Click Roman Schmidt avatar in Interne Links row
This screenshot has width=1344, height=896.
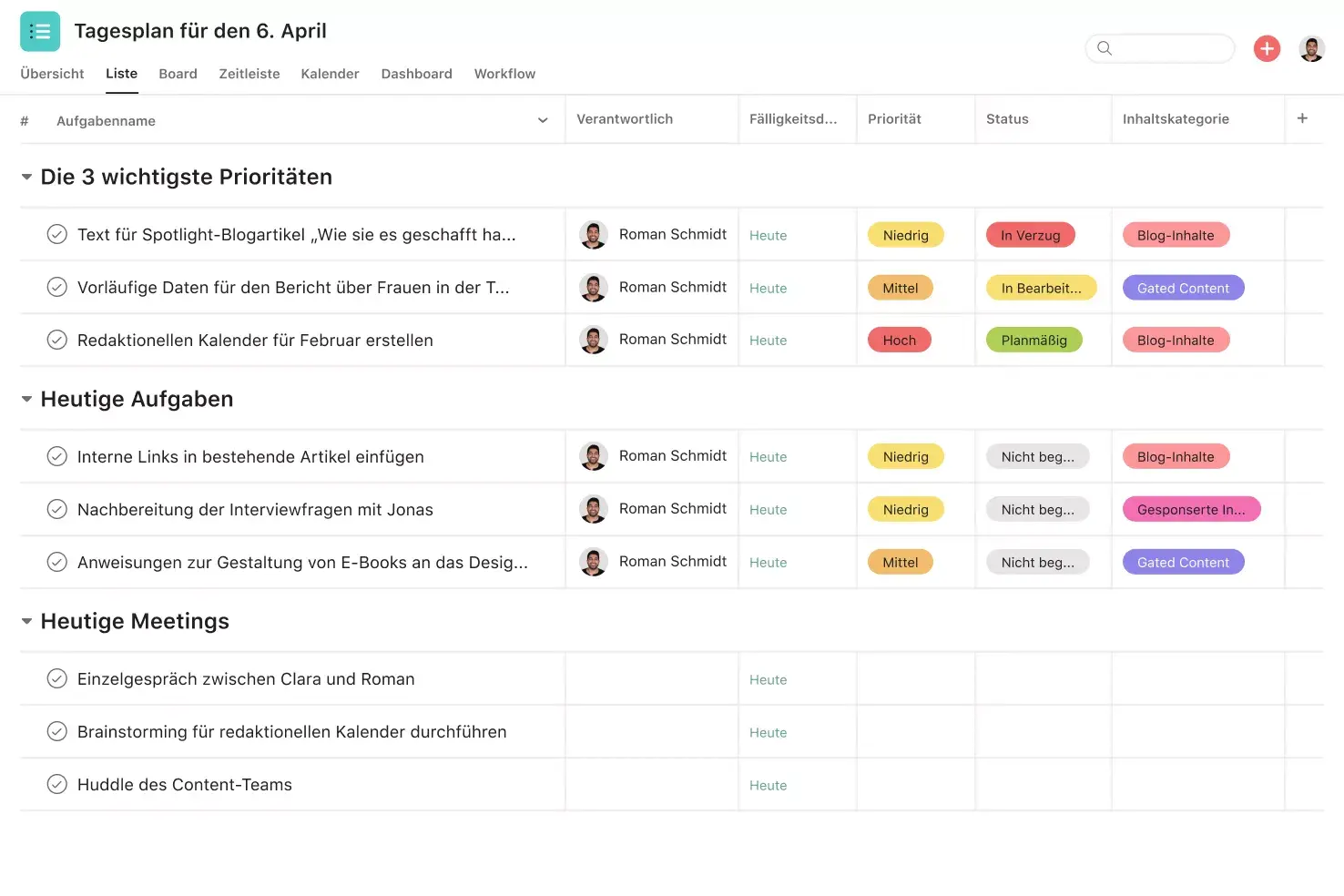tap(594, 456)
